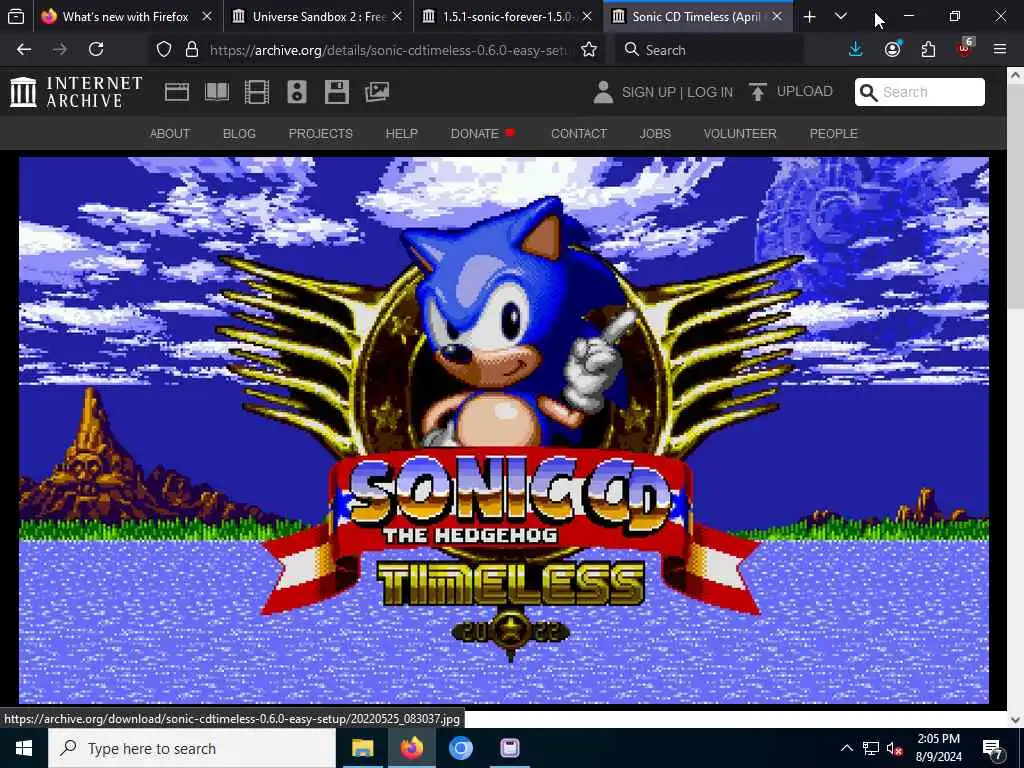
Task: Open HELP in Archive navigation
Action: [x=401, y=134]
